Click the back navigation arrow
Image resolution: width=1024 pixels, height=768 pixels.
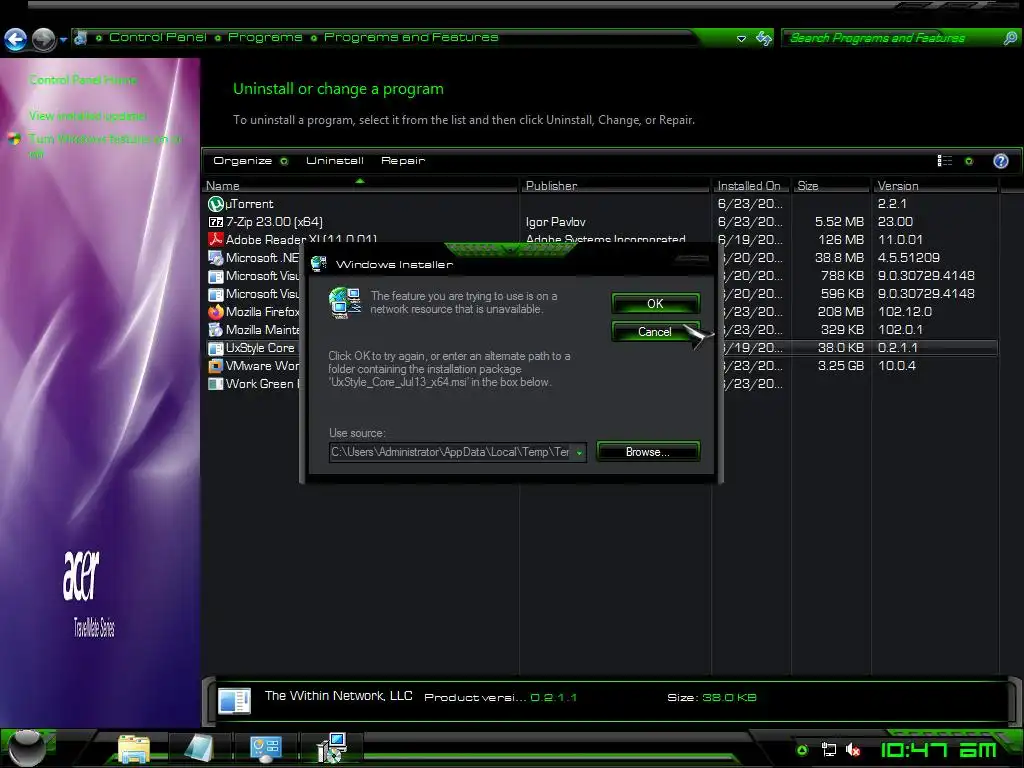(16, 40)
